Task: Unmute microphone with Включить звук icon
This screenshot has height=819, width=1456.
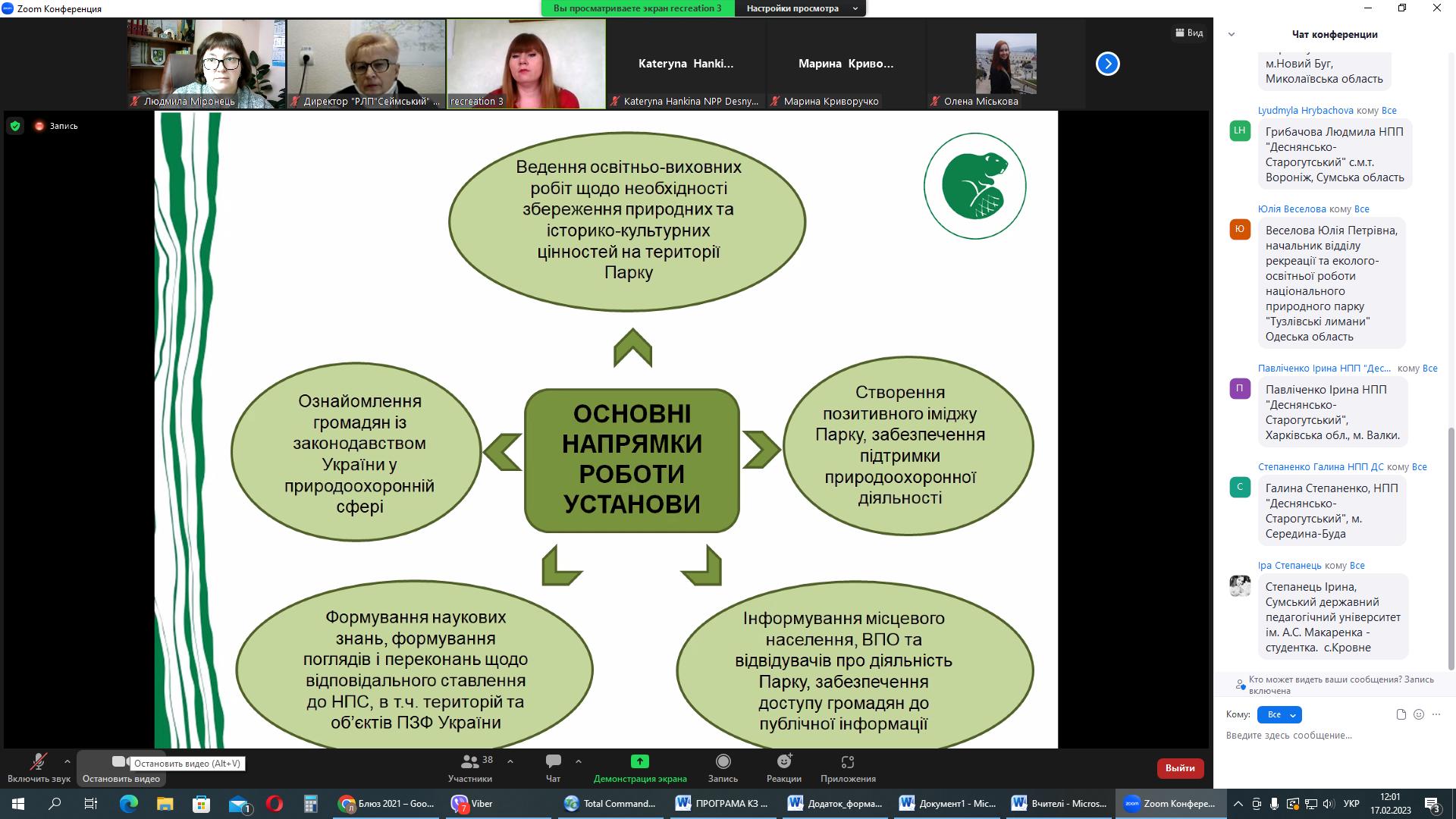Action: click(38, 762)
